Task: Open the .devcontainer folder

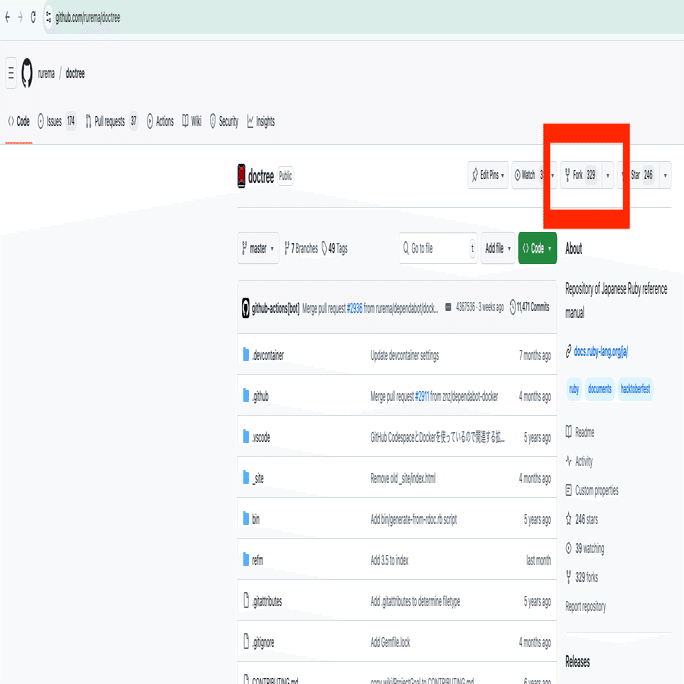Action: point(268,355)
